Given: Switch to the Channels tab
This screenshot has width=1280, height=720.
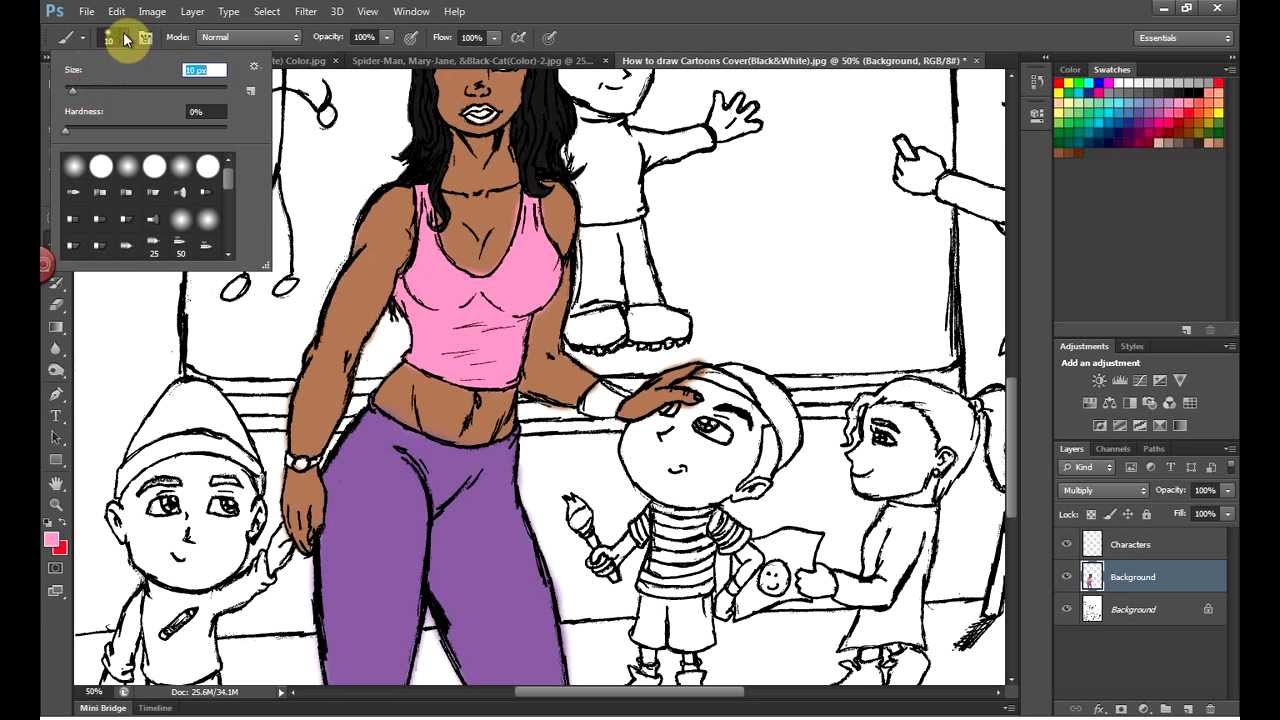Looking at the screenshot, I should tap(1112, 449).
